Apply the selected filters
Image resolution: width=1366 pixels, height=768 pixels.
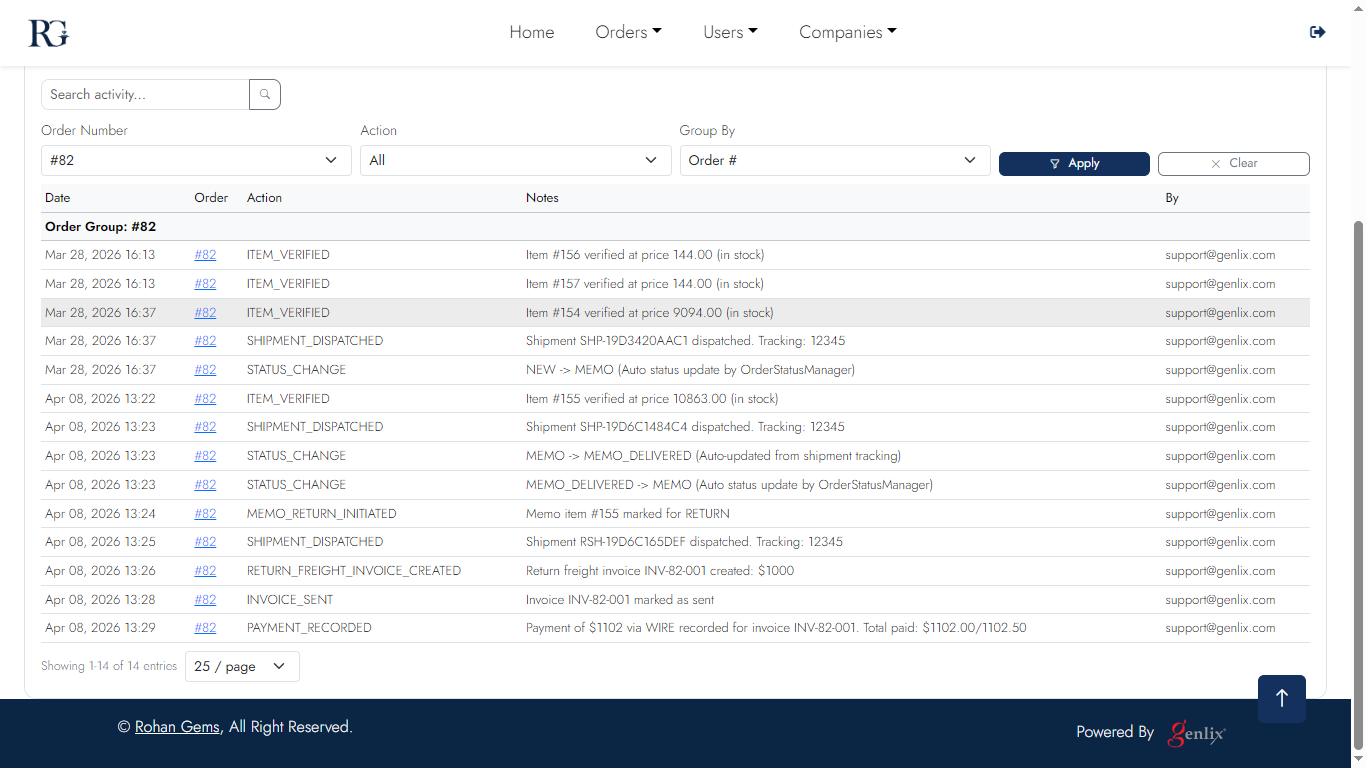(1074, 164)
